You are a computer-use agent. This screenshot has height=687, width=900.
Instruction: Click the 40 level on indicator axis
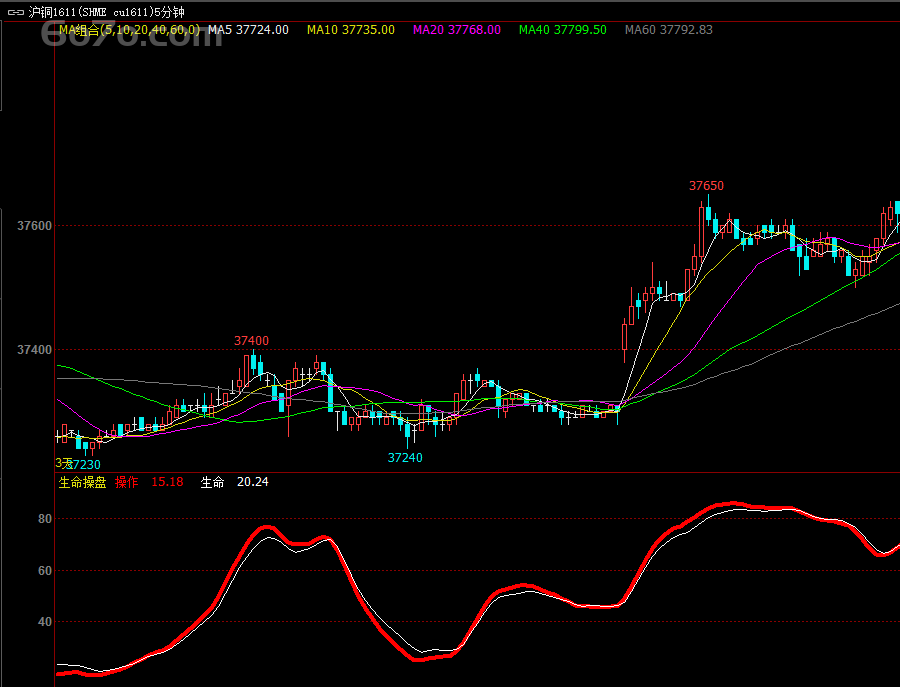[x=44, y=622]
